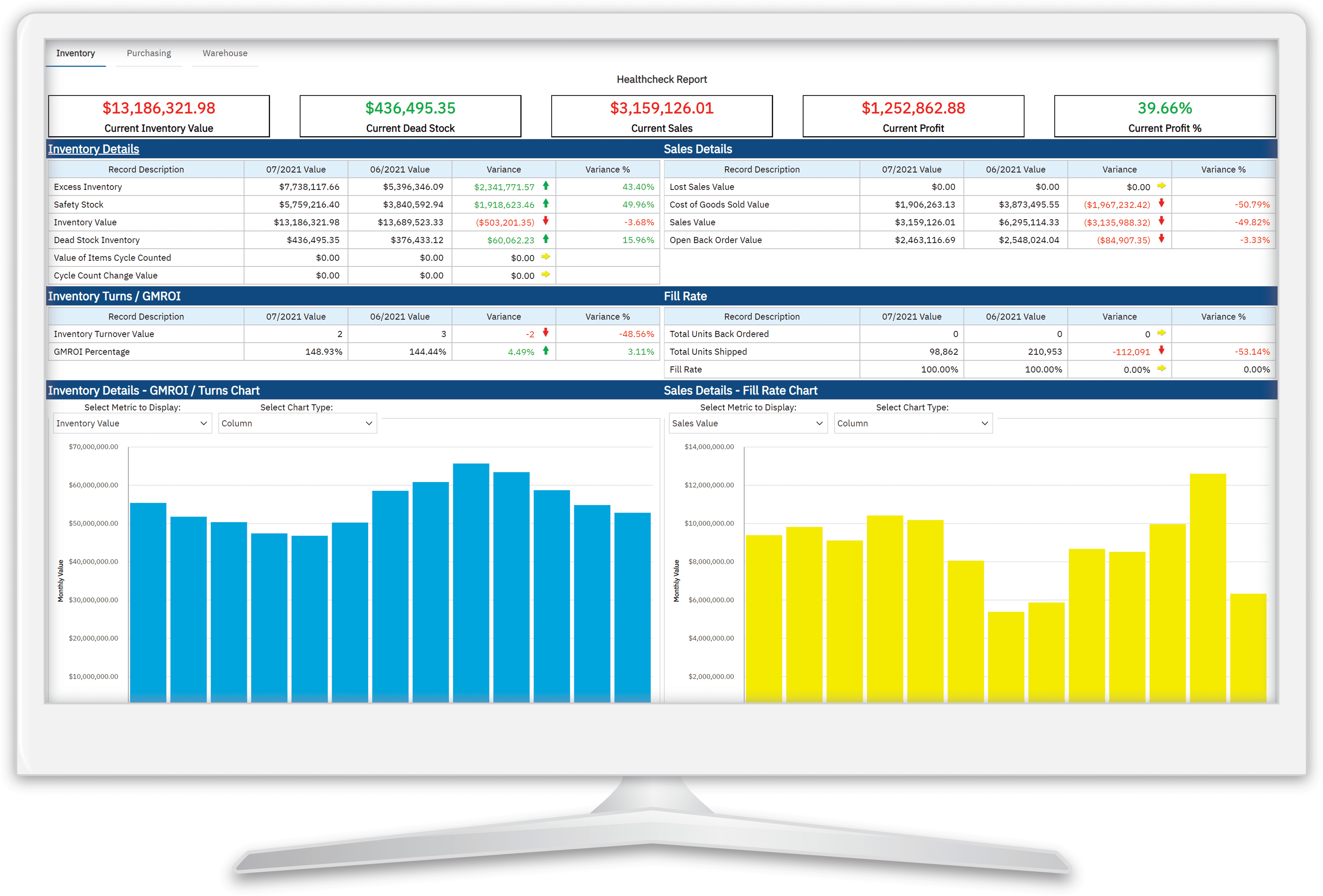Click 07/2021 Value header in Sales Details table
The image size is (1323, 896).
coord(911,169)
